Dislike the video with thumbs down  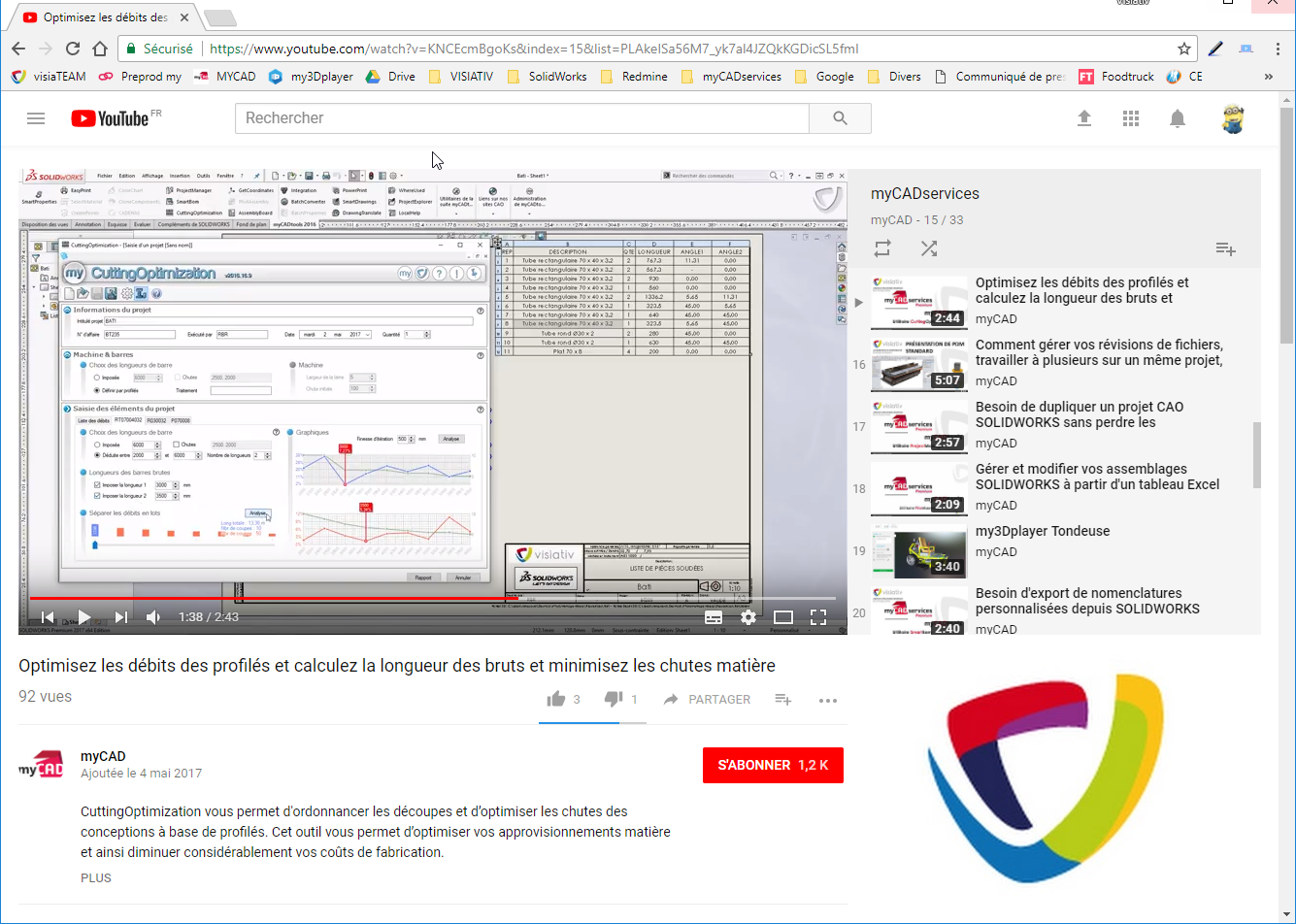[x=613, y=699]
